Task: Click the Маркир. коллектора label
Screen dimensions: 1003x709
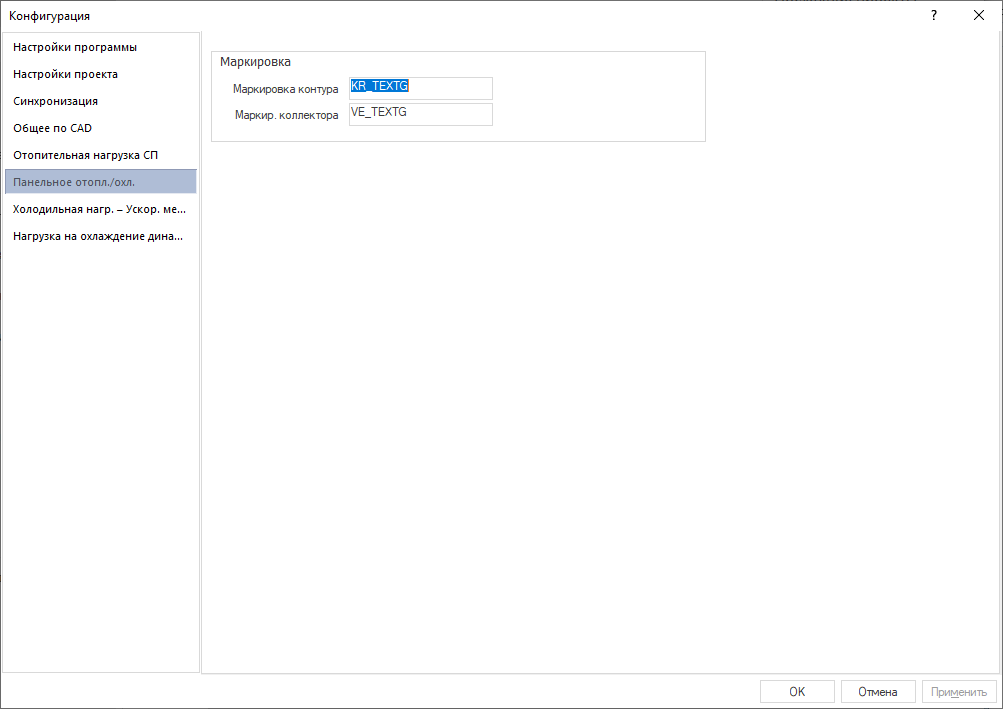Action: (287, 115)
